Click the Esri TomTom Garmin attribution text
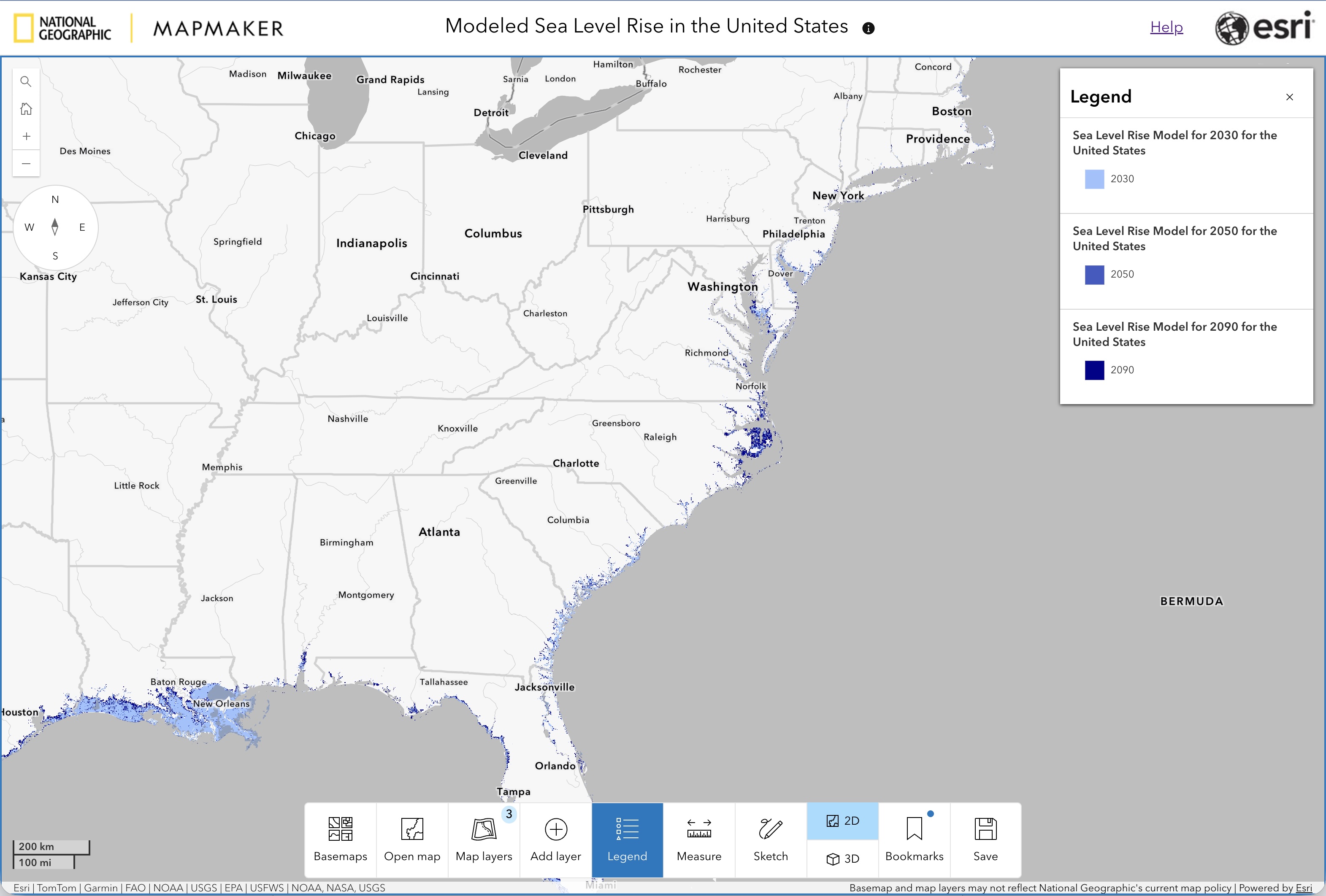This screenshot has width=1326, height=896. (199, 888)
